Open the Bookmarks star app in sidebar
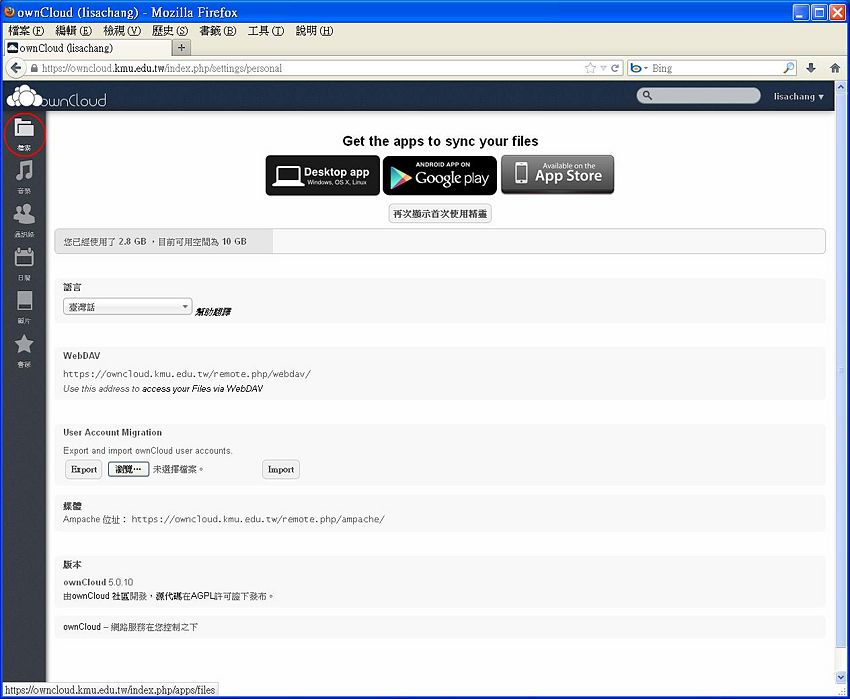The width and height of the screenshot is (850, 699). tap(24, 350)
